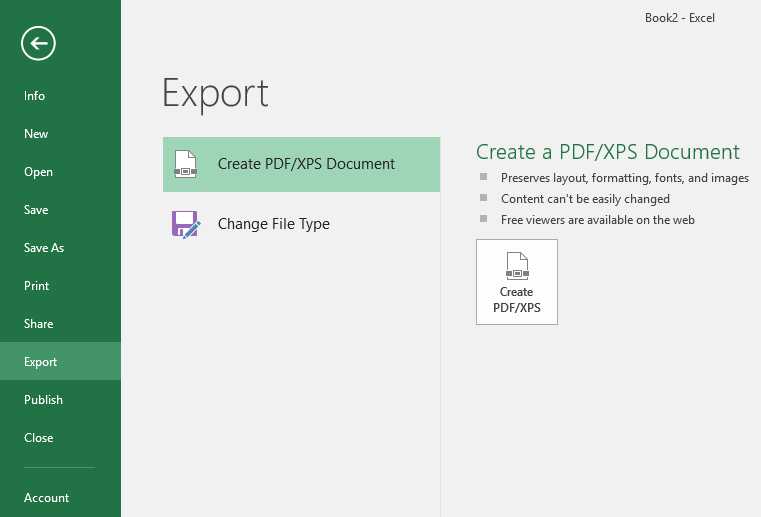Click the Create PDF/XPS button
The image size is (761, 517).
coord(517,282)
